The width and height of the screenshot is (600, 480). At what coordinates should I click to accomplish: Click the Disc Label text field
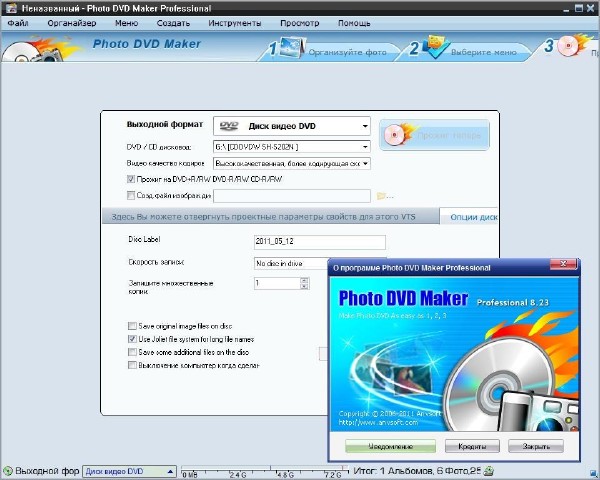[x=320, y=242]
